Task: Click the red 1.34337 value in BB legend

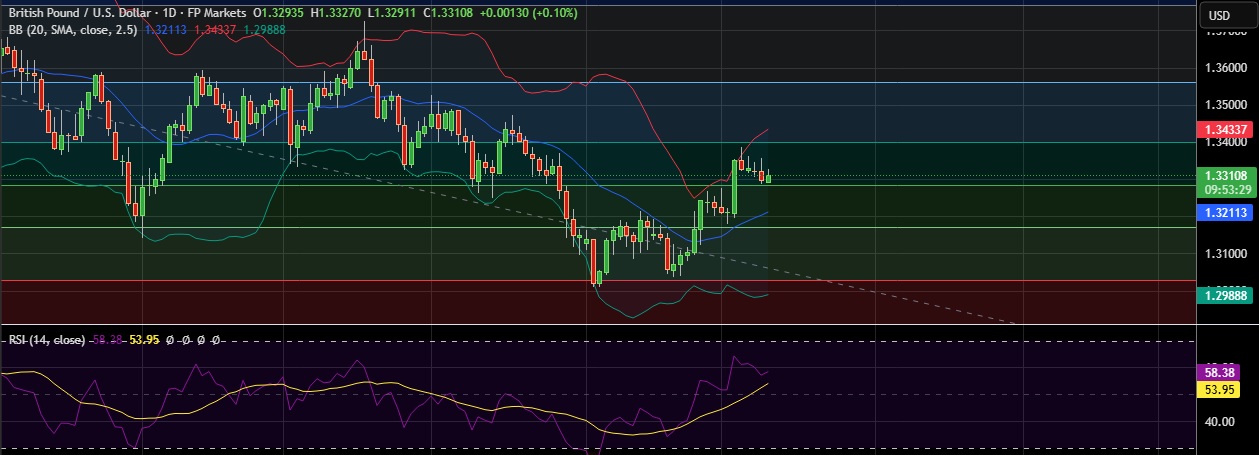Action: (x=211, y=29)
